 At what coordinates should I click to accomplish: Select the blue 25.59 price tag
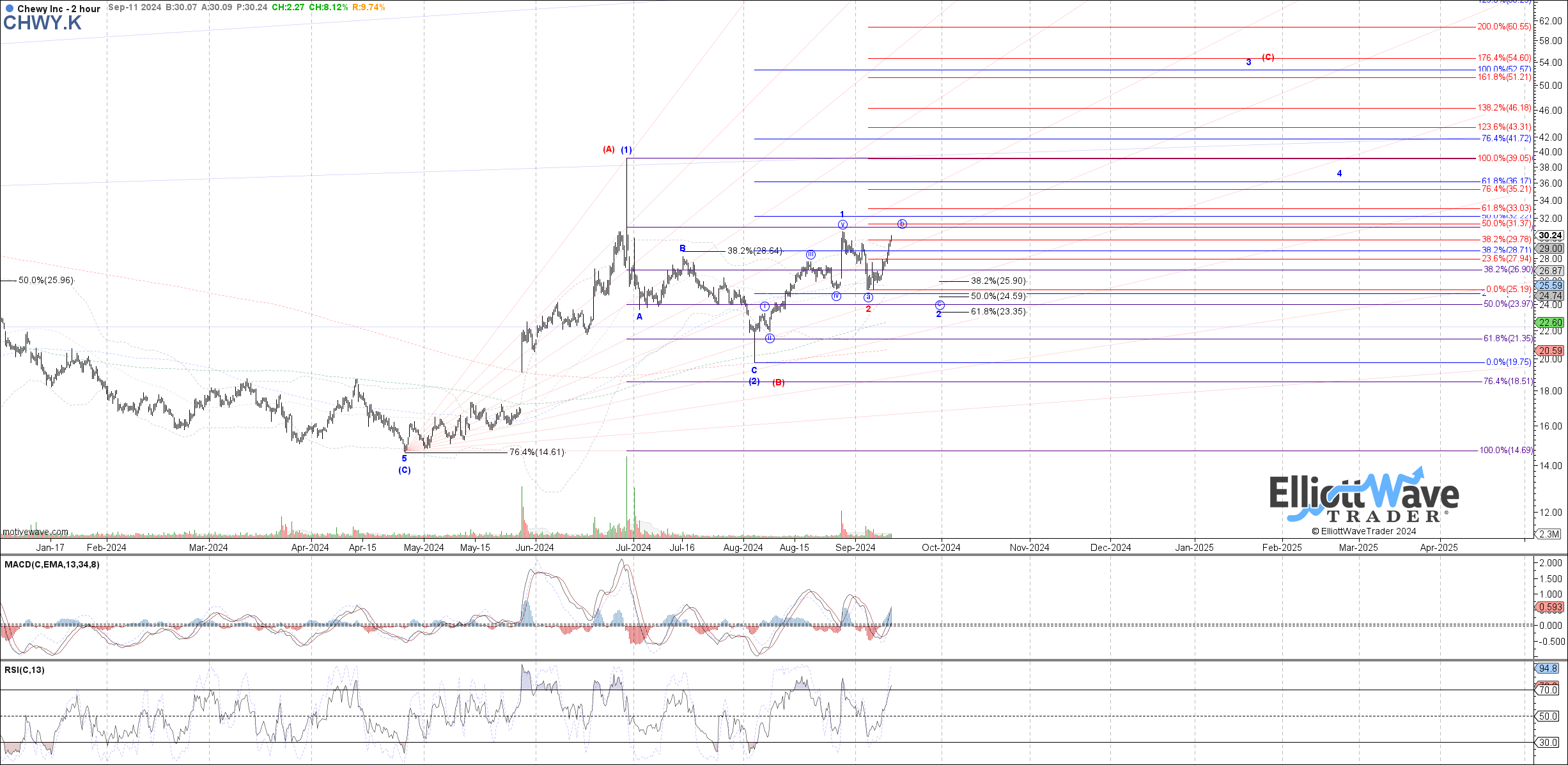[1550, 286]
